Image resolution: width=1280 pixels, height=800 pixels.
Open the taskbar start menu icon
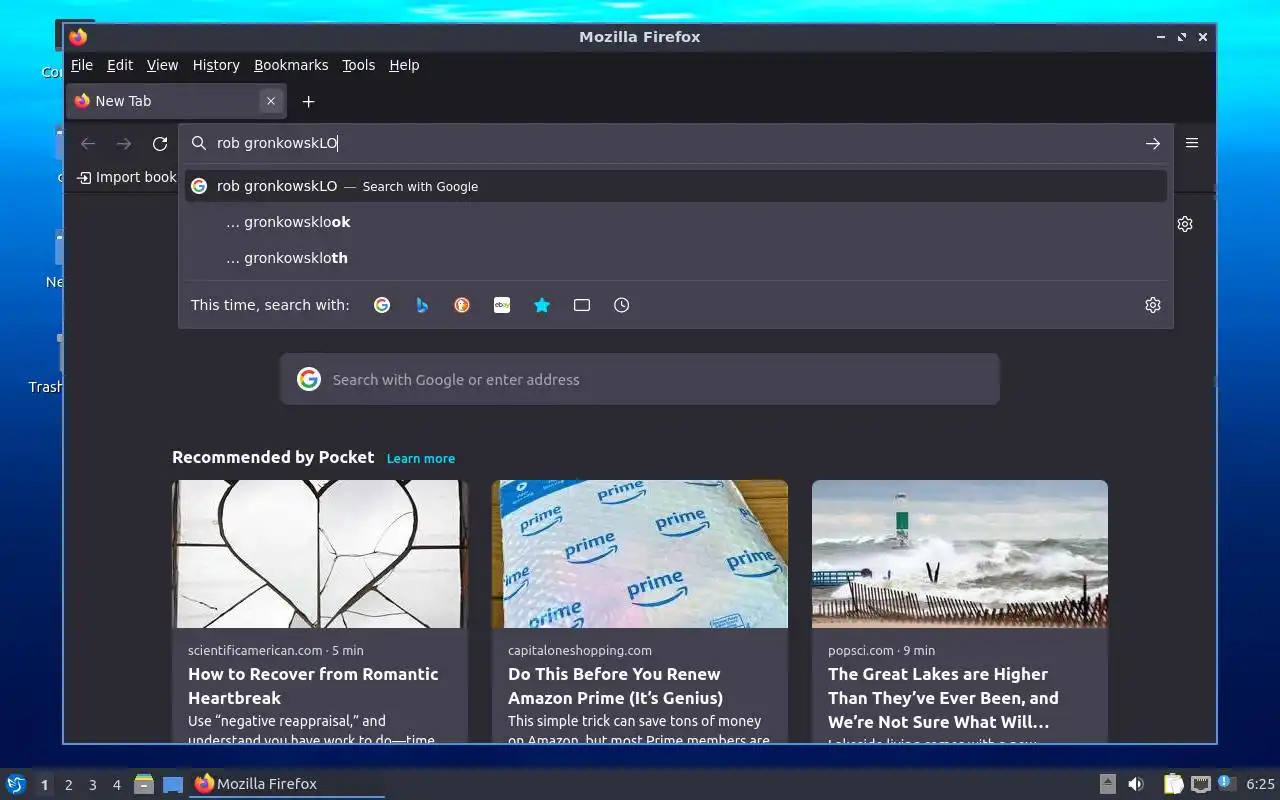(x=16, y=784)
